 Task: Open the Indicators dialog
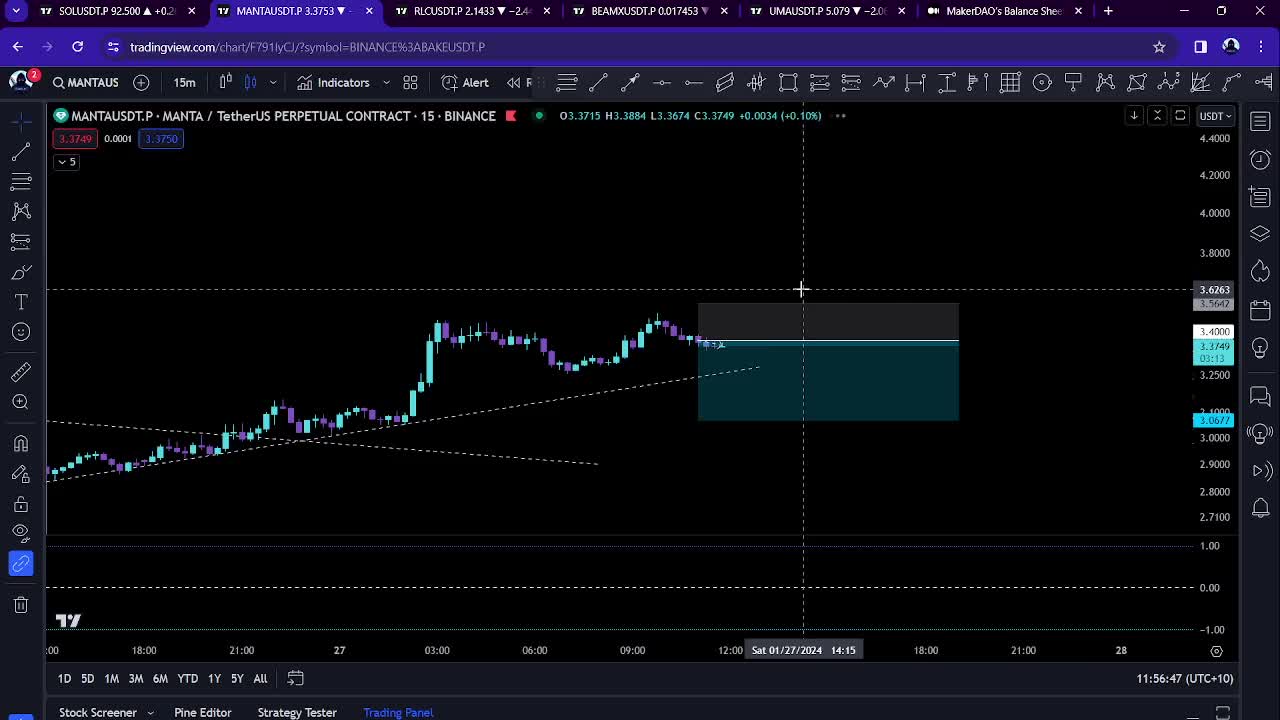point(334,82)
